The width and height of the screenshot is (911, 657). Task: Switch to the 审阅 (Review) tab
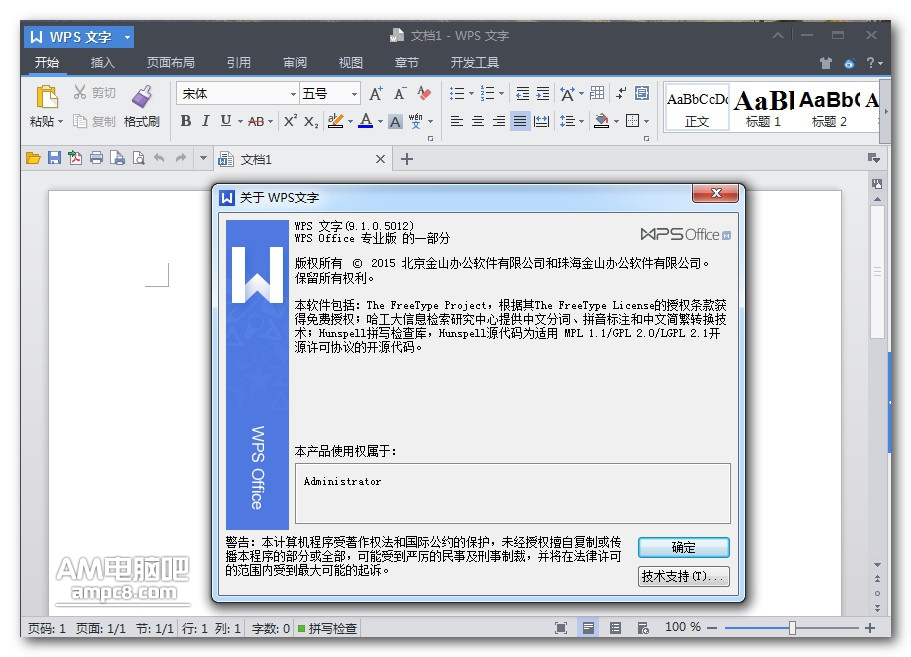tap(295, 62)
